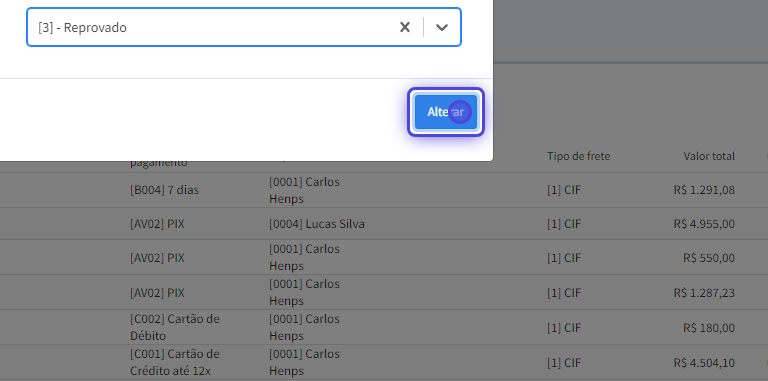Click [1] CIF in the R$ 180,00 row

tap(564, 328)
